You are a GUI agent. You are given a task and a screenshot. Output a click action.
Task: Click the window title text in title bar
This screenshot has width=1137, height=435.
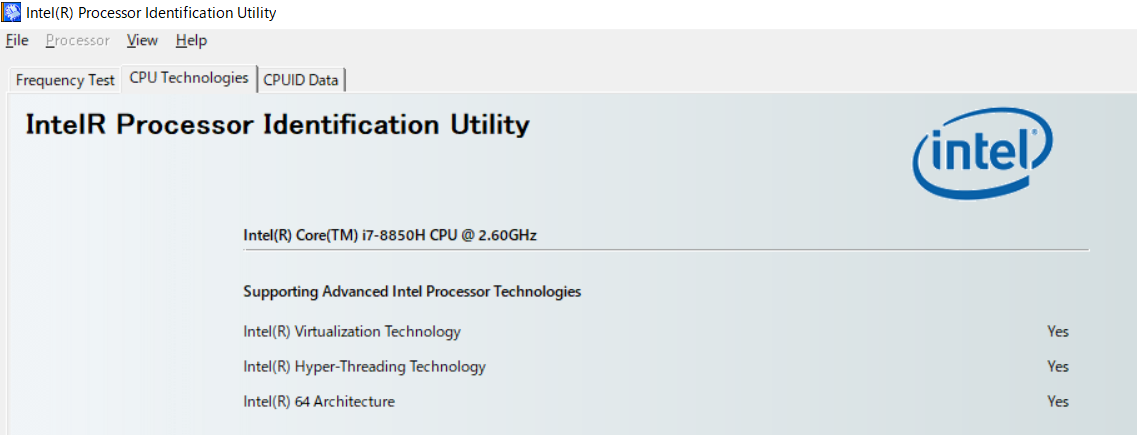[x=151, y=13]
